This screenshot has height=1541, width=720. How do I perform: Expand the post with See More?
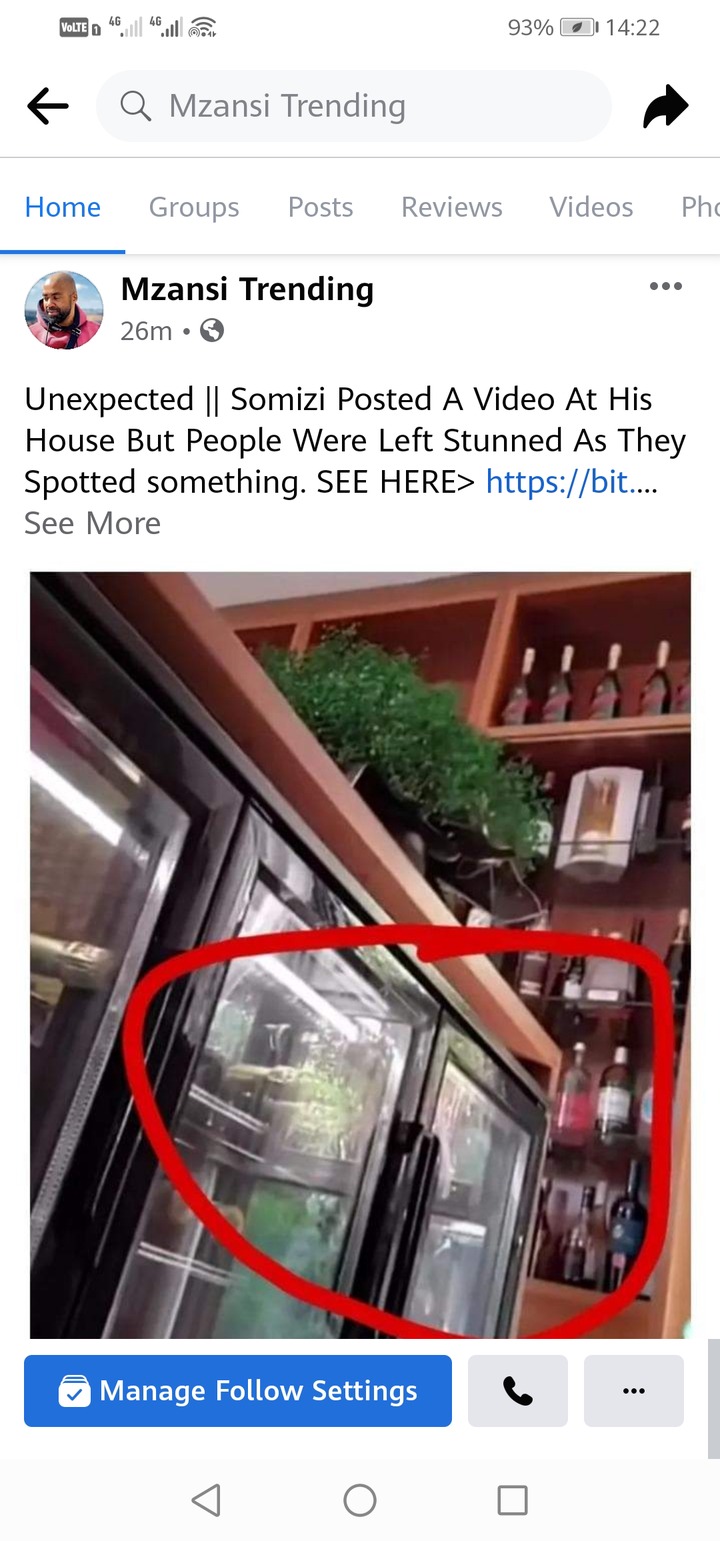coord(92,523)
